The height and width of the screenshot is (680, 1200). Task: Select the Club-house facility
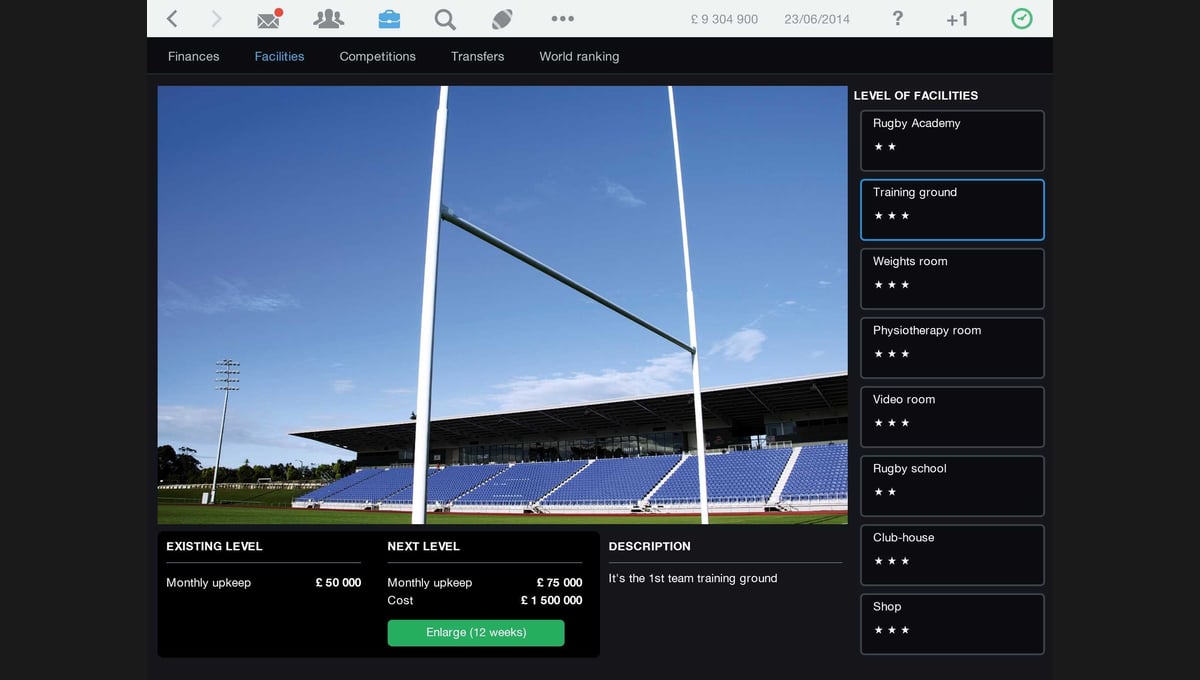[x=952, y=555]
